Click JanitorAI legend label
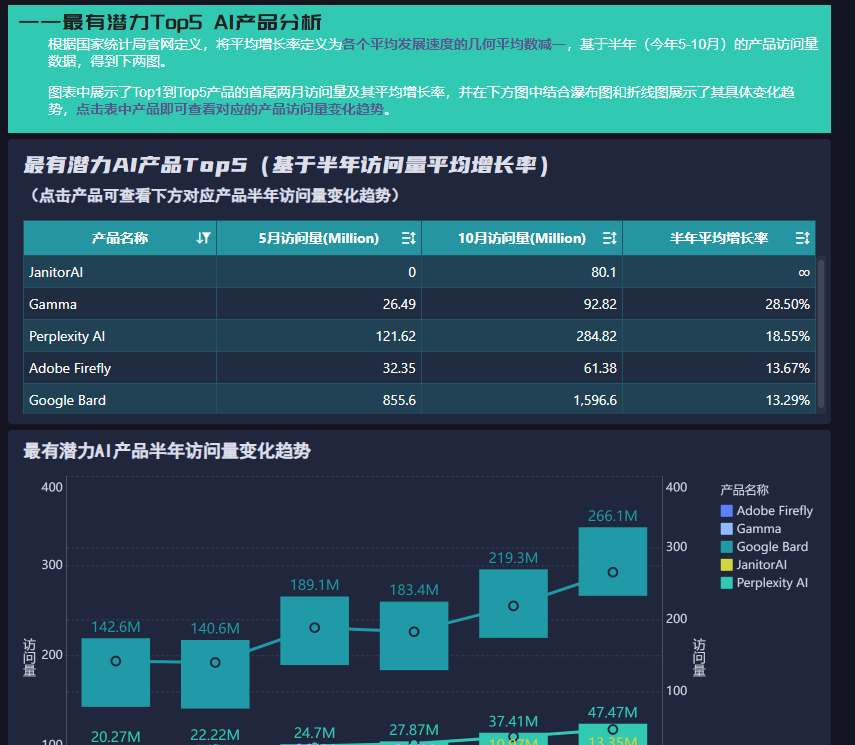The image size is (855, 745). click(761, 564)
